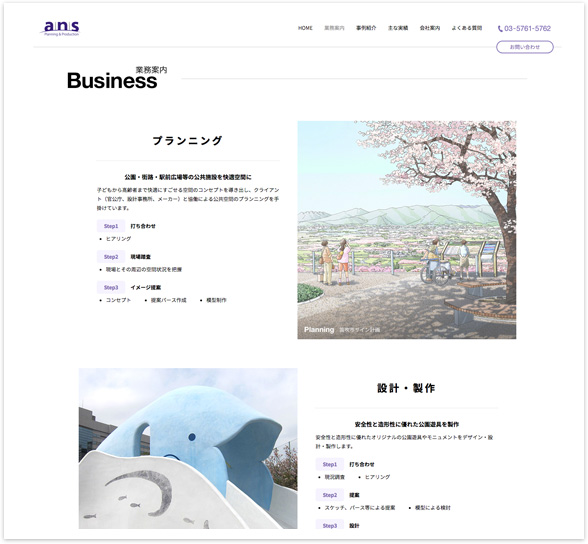Click the 模型による検討 bullet item
The width and height of the screenshot is (588, 544).
pyautogui.click(x=433, y=508)
